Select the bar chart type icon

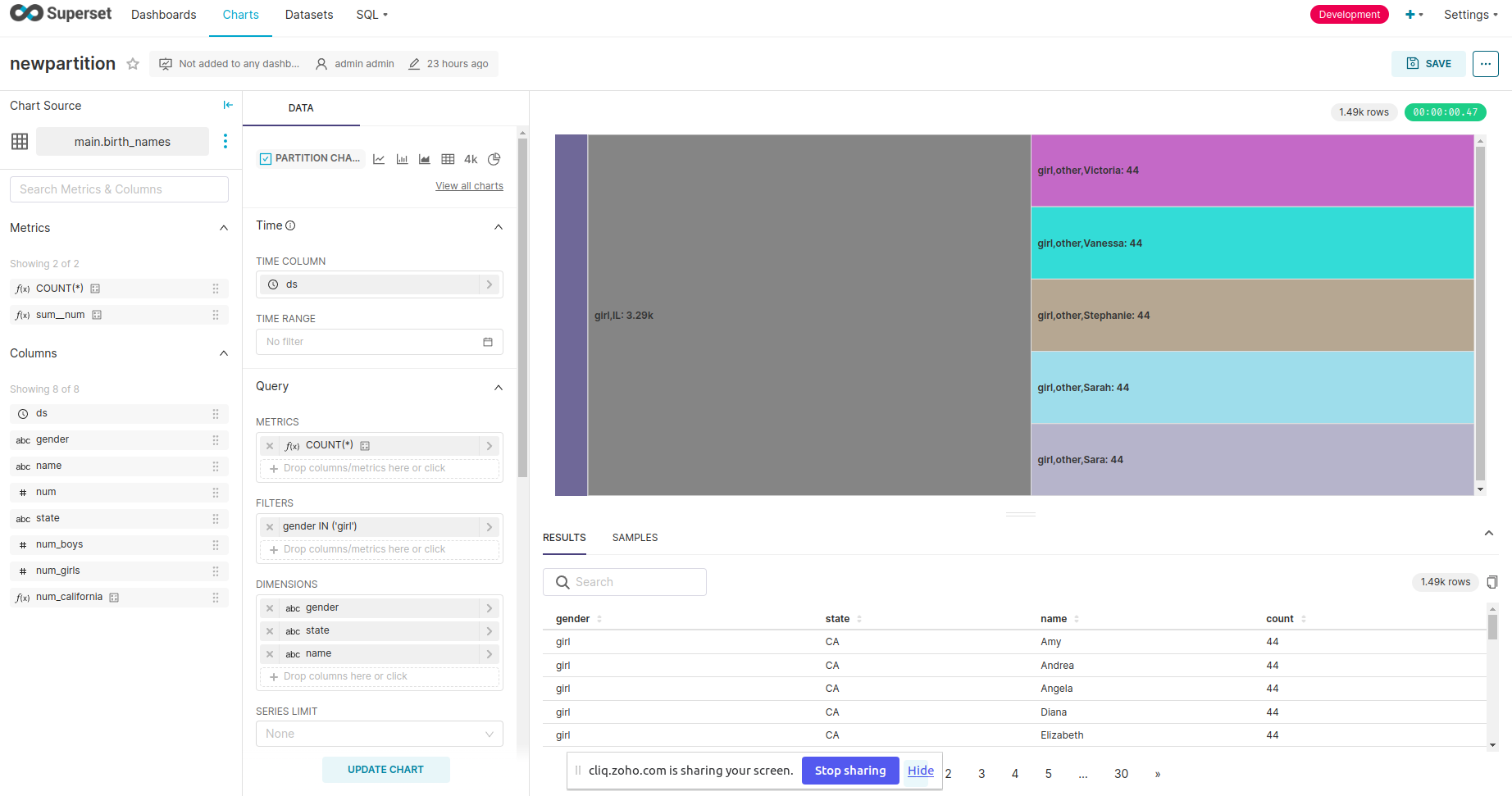tap(402, 158)
